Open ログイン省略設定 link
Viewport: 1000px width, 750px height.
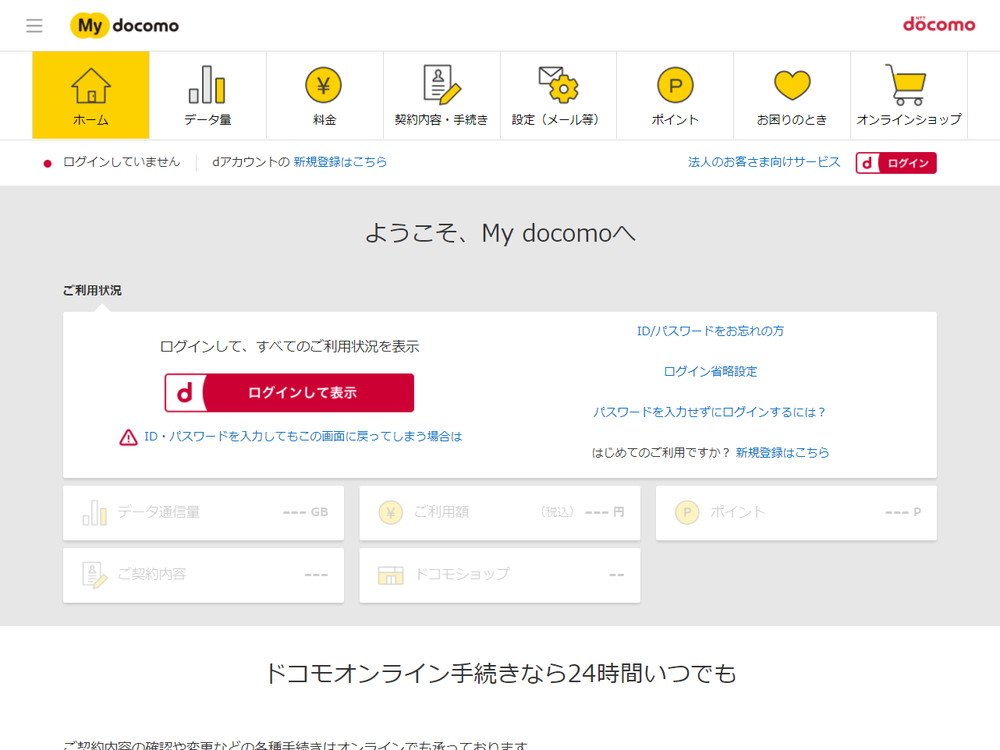[710, 372]
